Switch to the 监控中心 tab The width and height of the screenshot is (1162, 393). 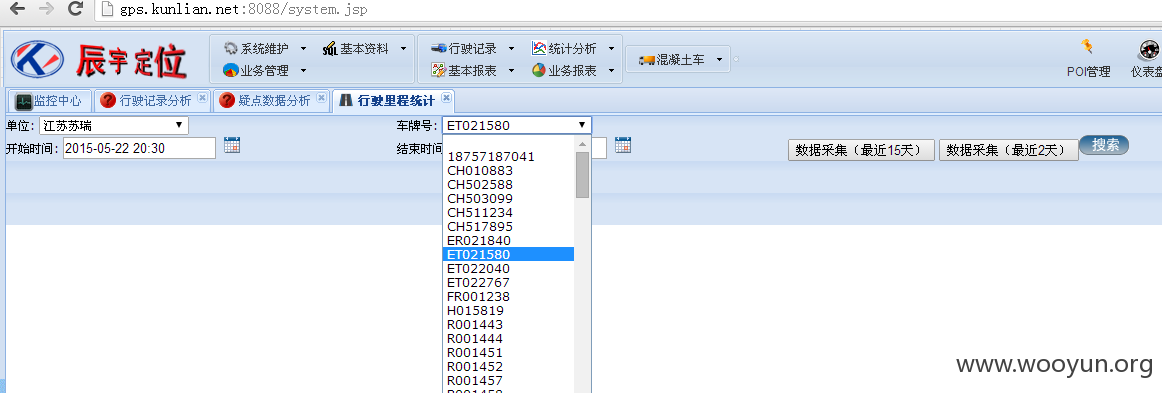point(49,101)
